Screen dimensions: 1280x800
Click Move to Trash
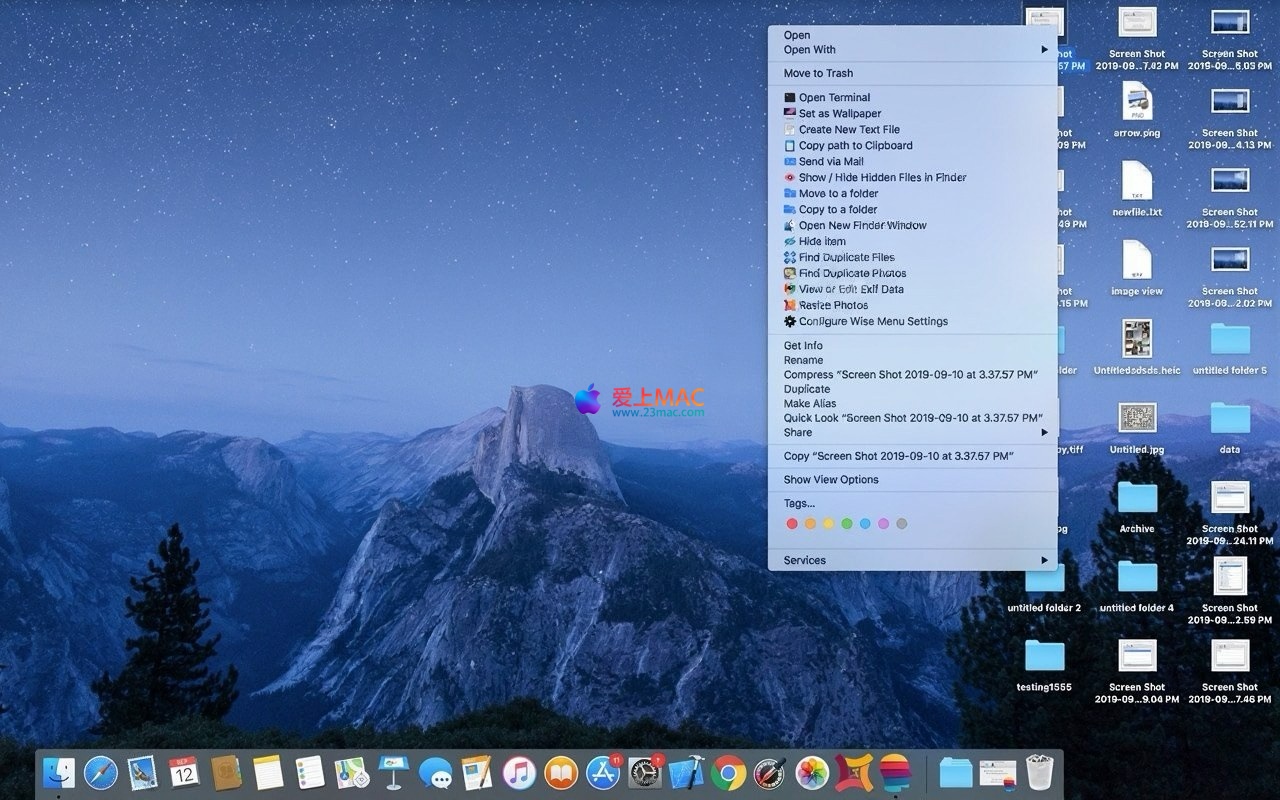click(x=818, y=73)
